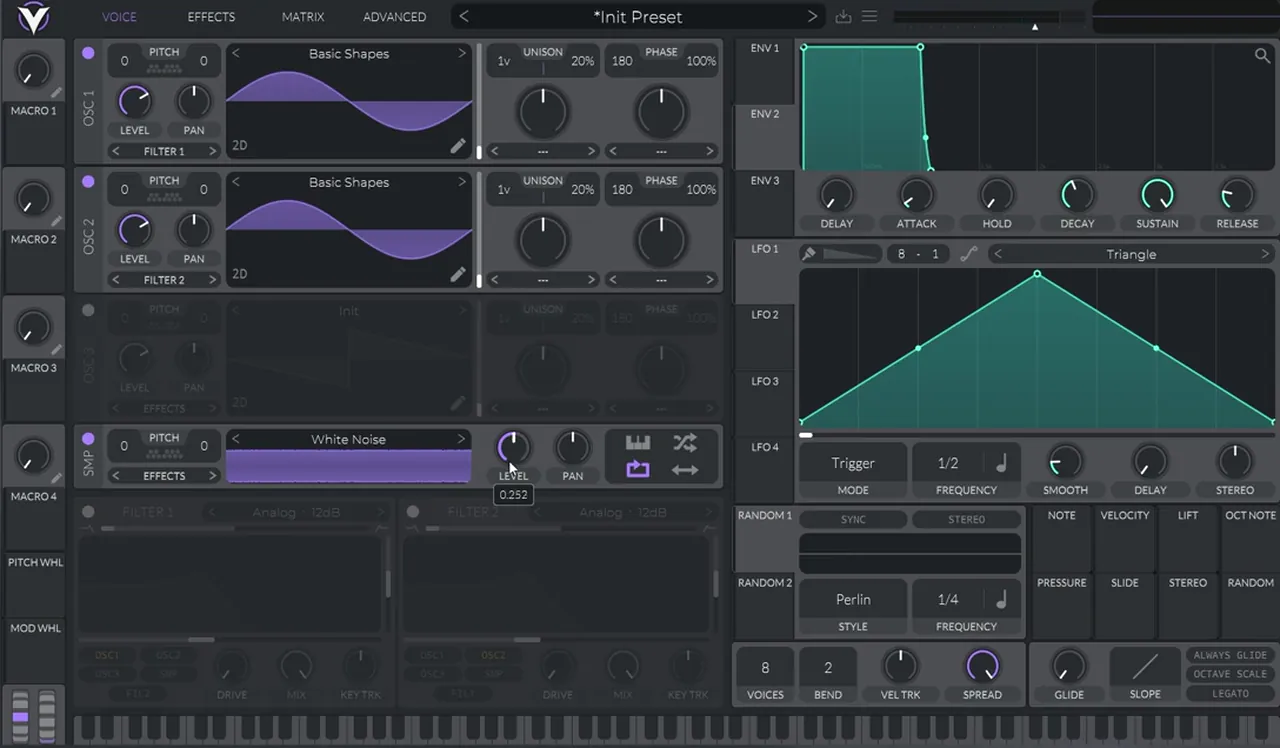Disable oscillator 2 power toggle
Image resolution: width=1280 pixels, height=748 pixels.
tap(88, 182)
